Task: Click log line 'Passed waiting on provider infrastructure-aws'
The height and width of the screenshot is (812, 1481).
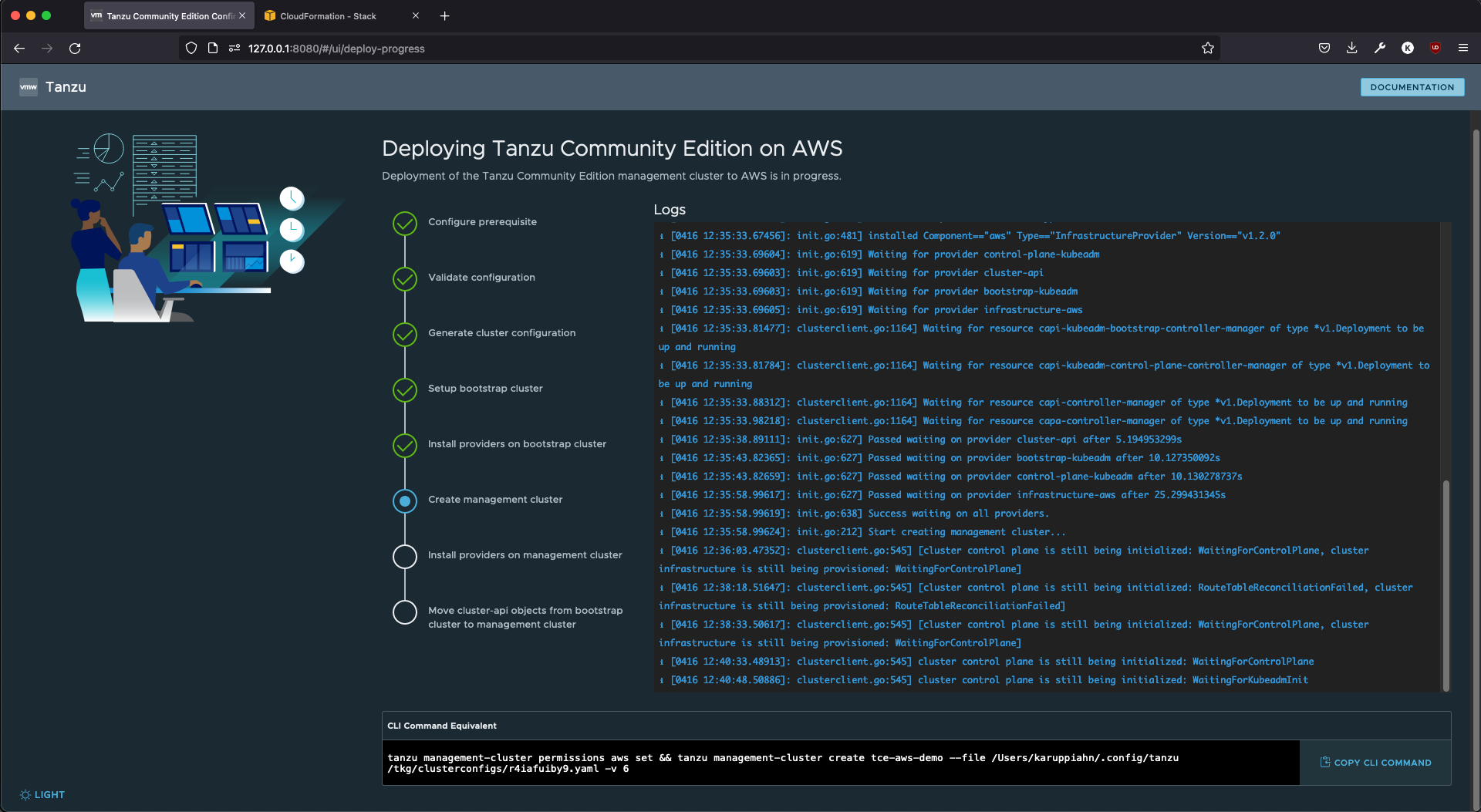Action: 942,495
